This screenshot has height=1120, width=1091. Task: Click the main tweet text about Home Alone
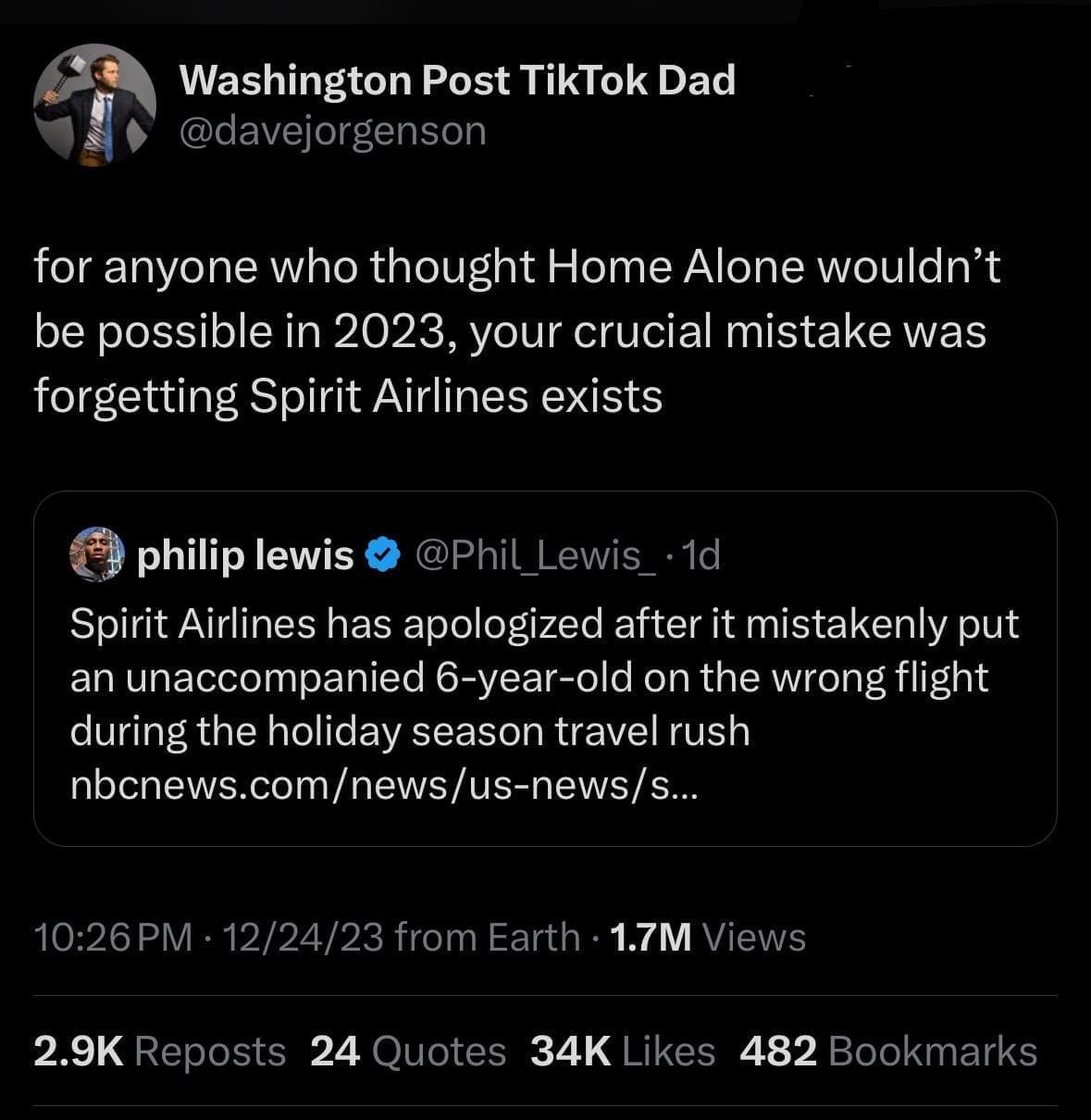pyautogui.click(x=518, y=331)
